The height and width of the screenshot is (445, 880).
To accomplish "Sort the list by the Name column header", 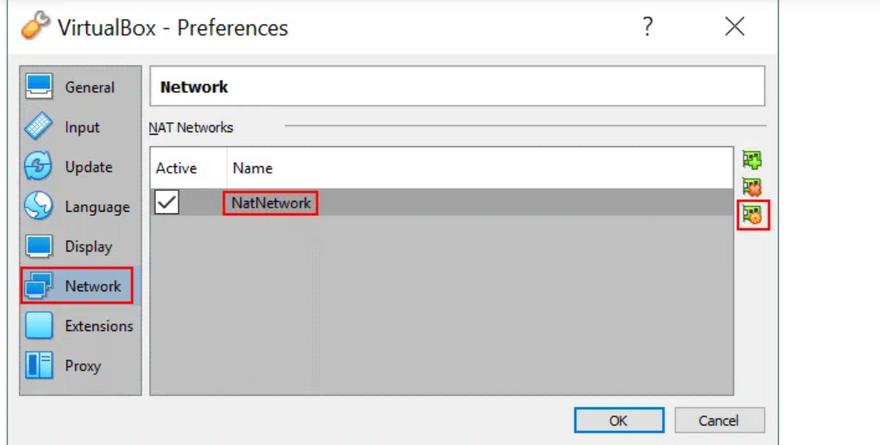I will (x=253, y=168).
